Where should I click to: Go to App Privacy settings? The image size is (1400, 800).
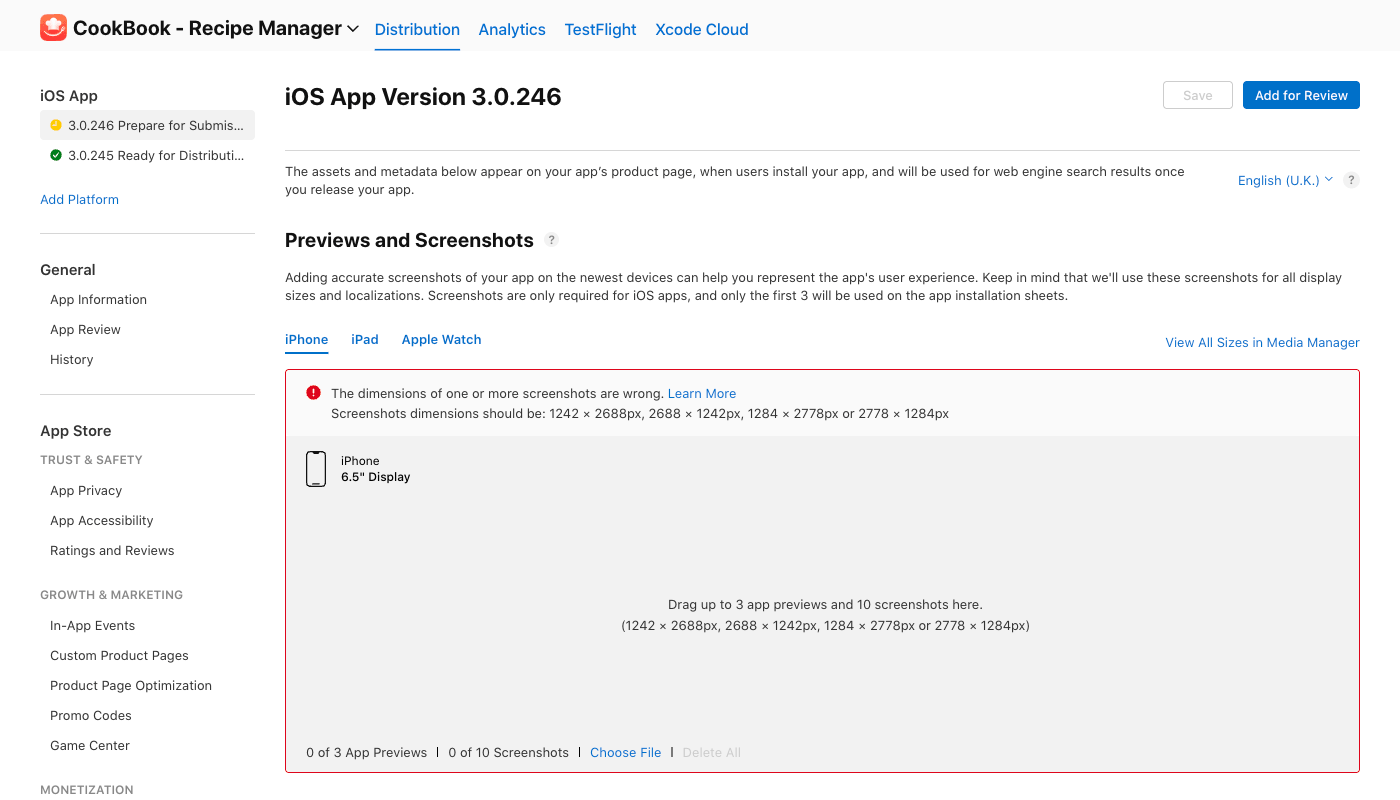pyautogui.click(x=86, y=490)
